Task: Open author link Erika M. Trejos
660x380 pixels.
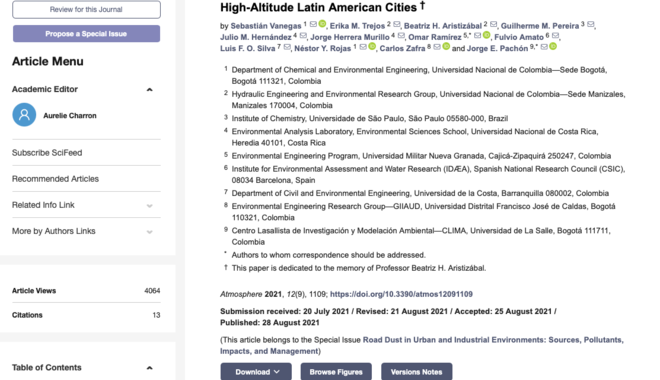Action: [357, 26]
